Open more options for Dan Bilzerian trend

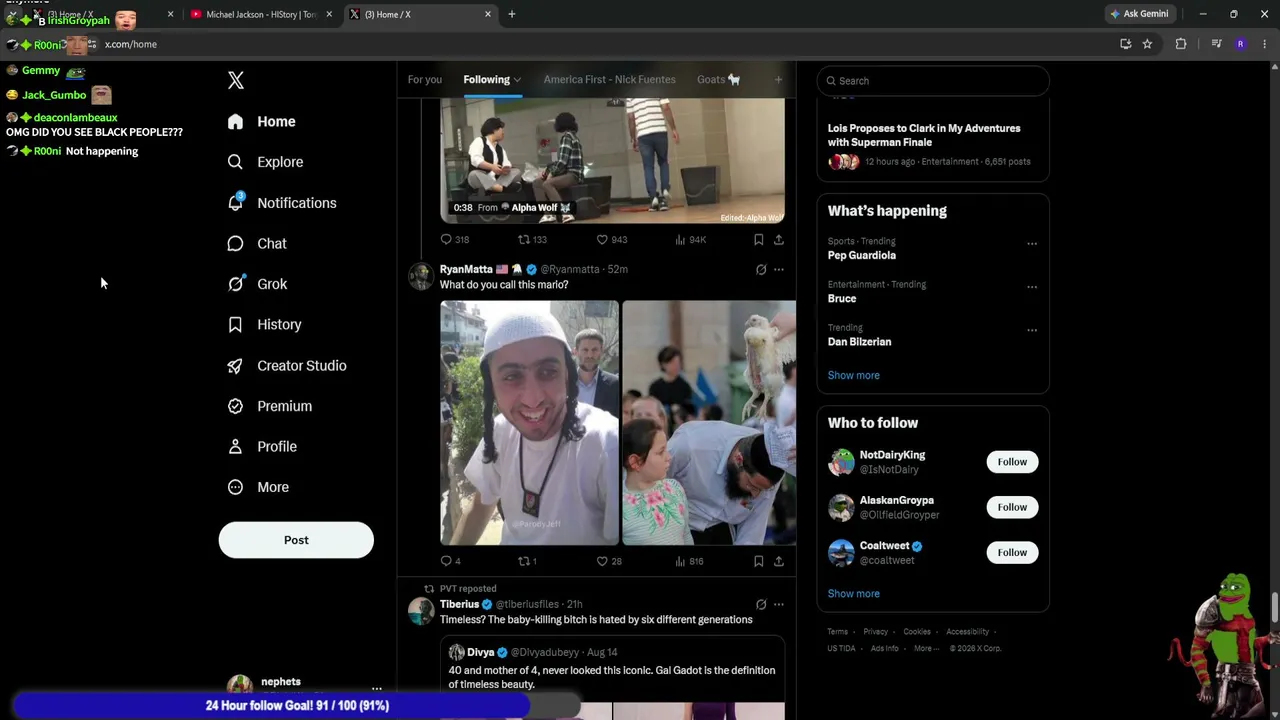click(1032, 330)
